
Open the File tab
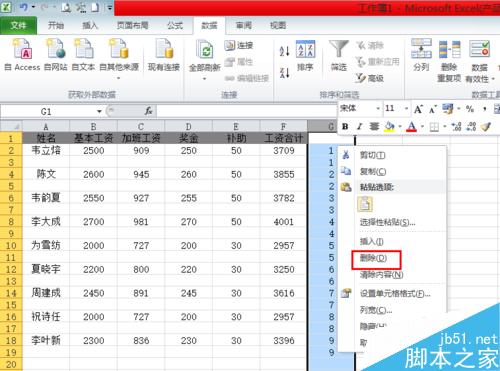18,25
